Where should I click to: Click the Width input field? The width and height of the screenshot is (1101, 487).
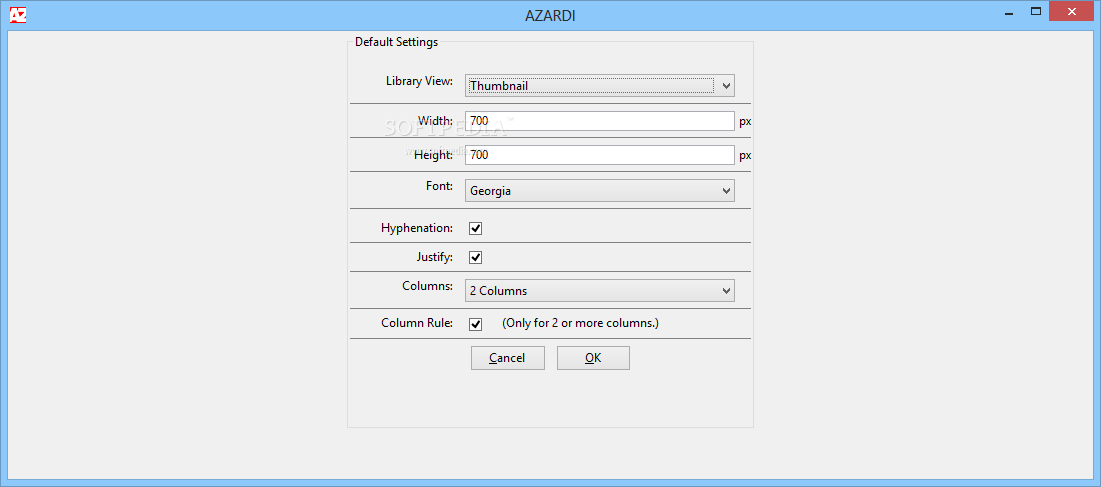pyautogui.click(x=600, y=121)
